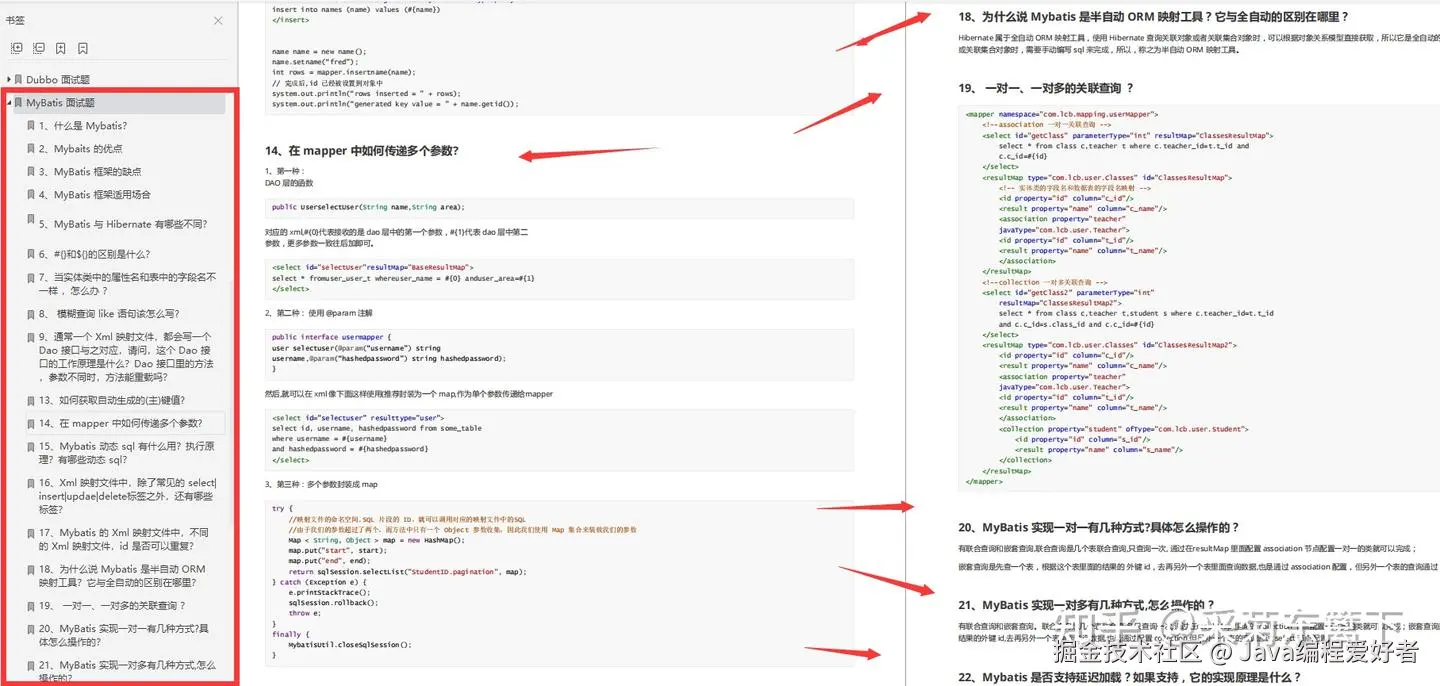Image resolution: width=1440 pixels, height=686 pixels.
Task: Click the text 3、第三种：多个参数封装成 map
Action: tap(321, 484)
